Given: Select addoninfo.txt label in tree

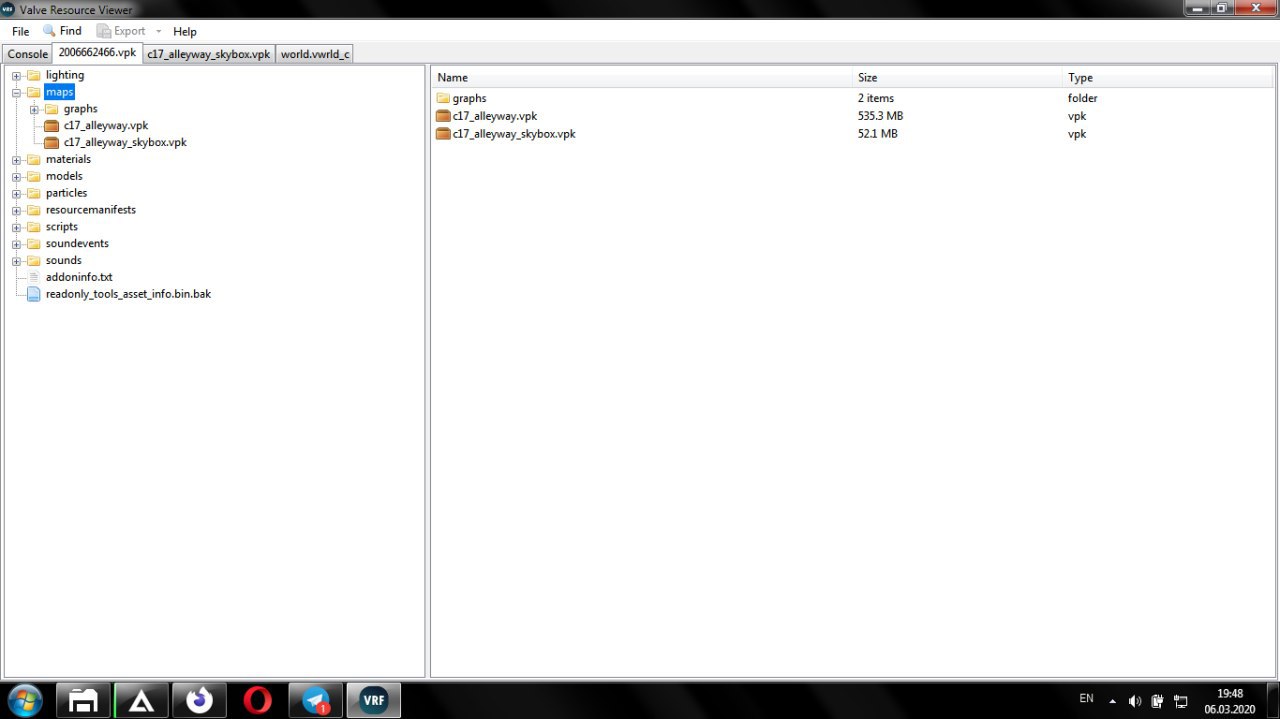Looking at the screenshot, I should click(x=79, y=277).
